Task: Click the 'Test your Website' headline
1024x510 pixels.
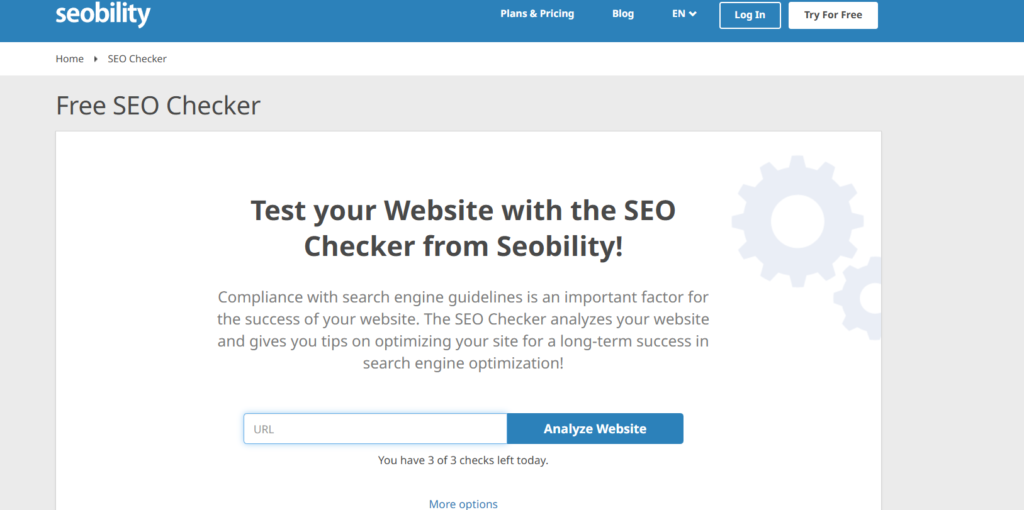Action: (x=463, y=229)
